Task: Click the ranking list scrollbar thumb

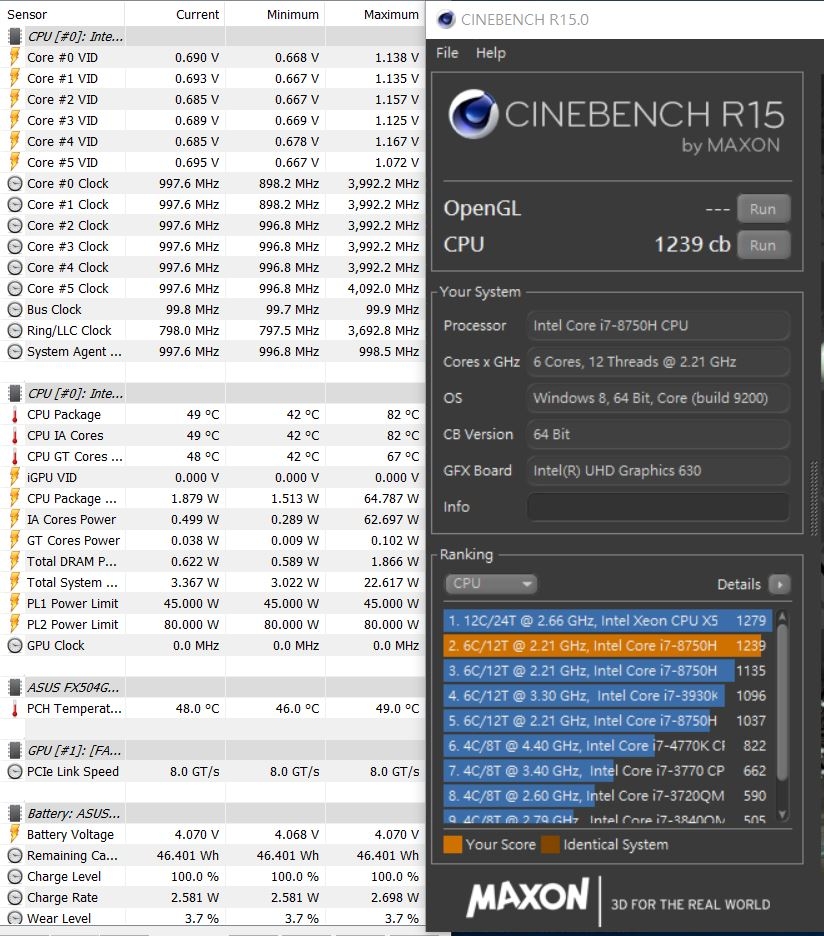Action: (782, 701)
